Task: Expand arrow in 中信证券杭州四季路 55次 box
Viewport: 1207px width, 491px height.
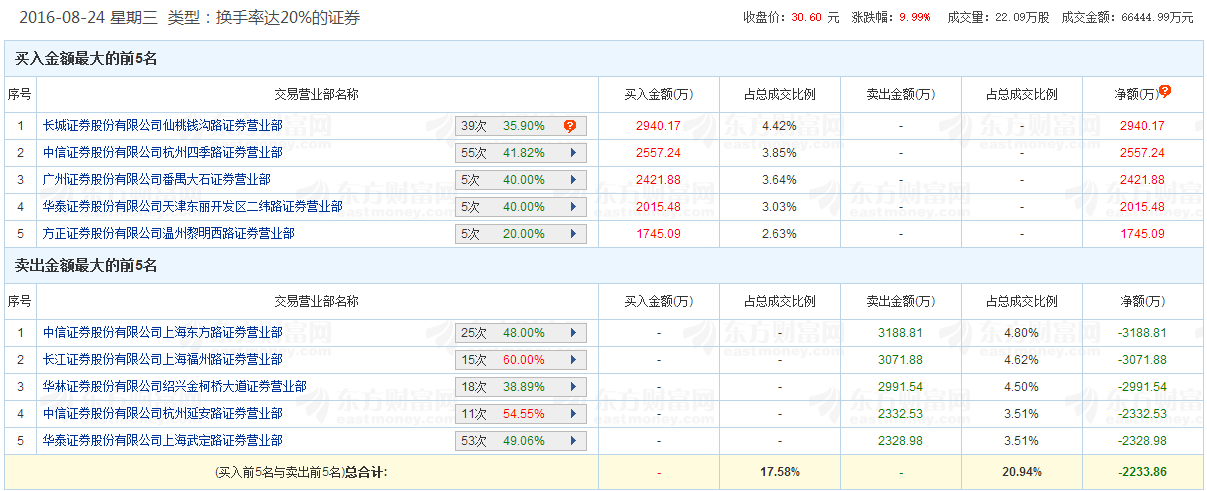Action: 573,153
